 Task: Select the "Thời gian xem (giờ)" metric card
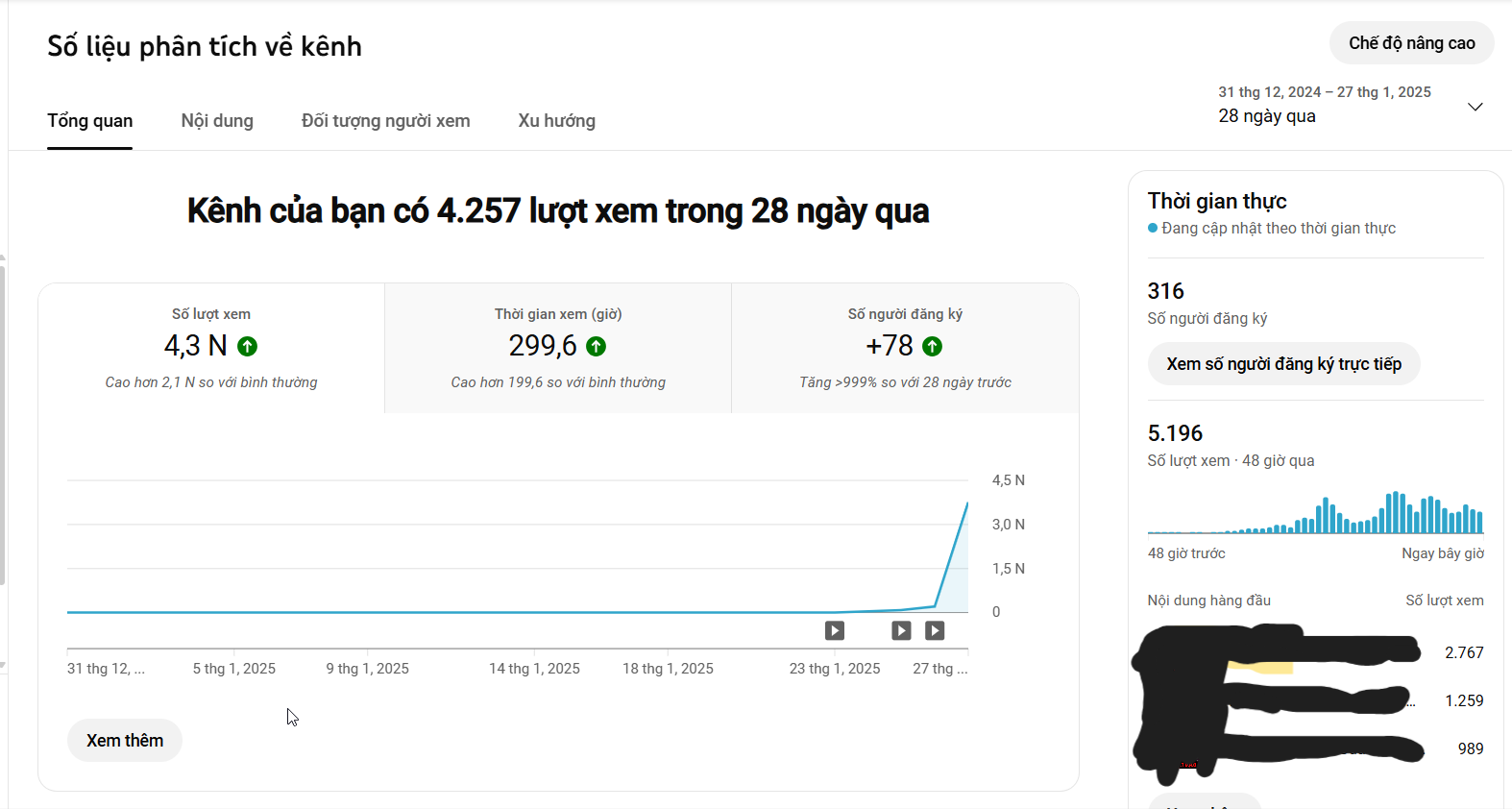pos(558,348)
